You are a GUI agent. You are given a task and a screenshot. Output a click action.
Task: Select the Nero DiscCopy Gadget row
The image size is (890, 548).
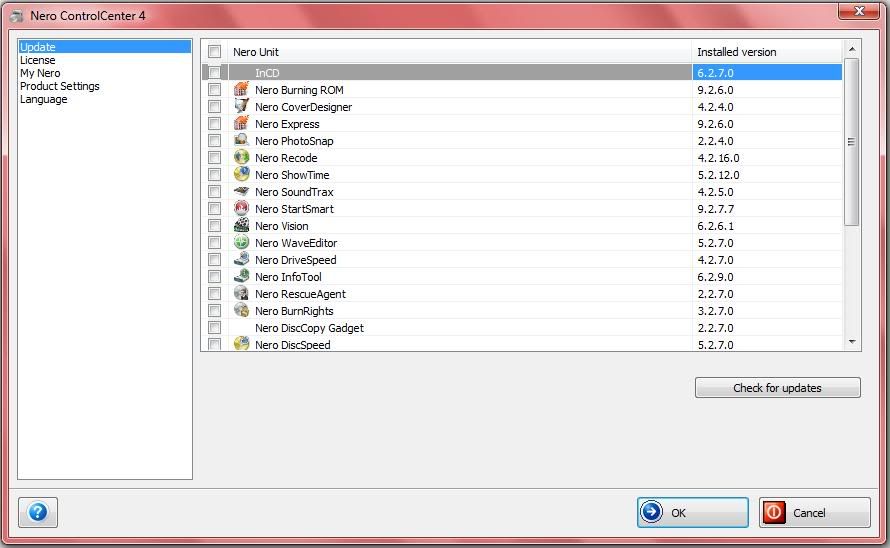522,328
